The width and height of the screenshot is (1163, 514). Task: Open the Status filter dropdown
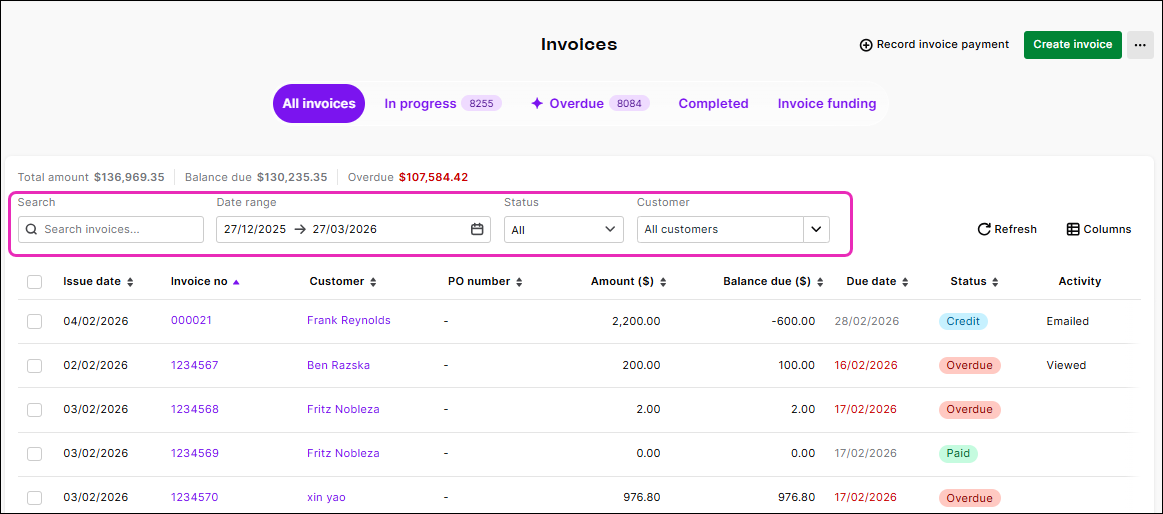564,229
